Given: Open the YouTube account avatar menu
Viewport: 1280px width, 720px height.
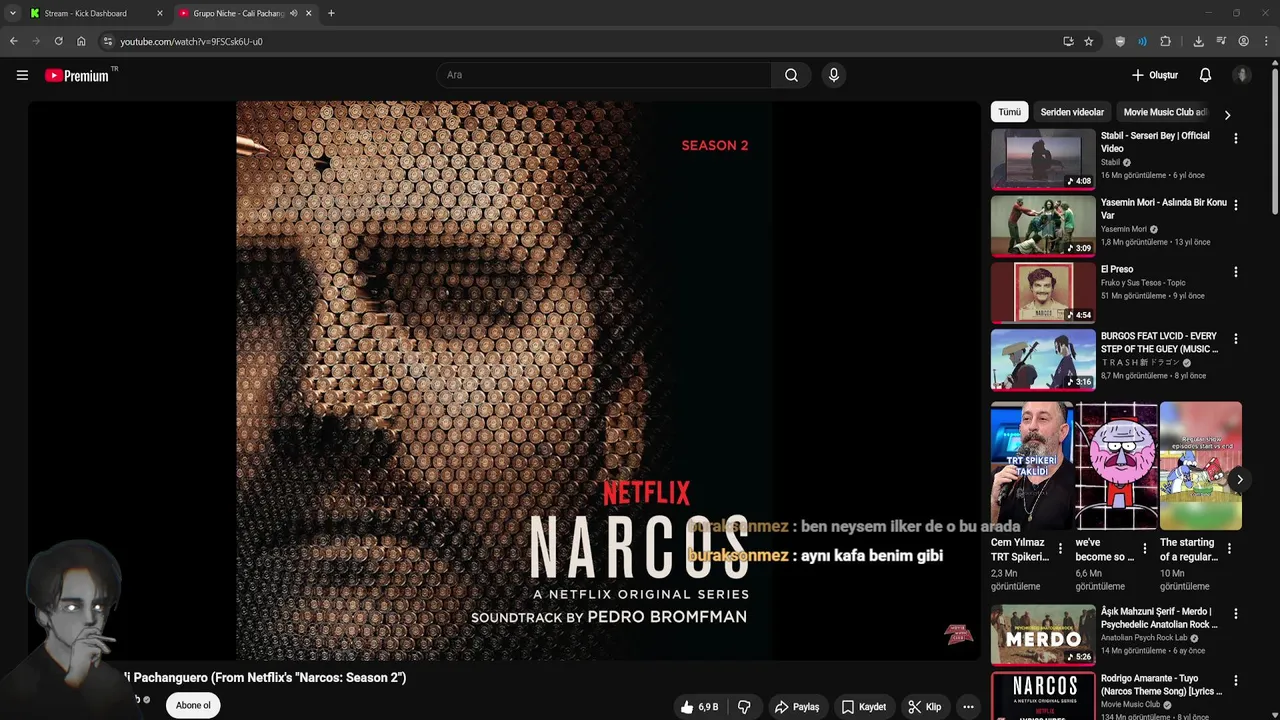Looking at the screenshot, I should (x=1242, y=75).
